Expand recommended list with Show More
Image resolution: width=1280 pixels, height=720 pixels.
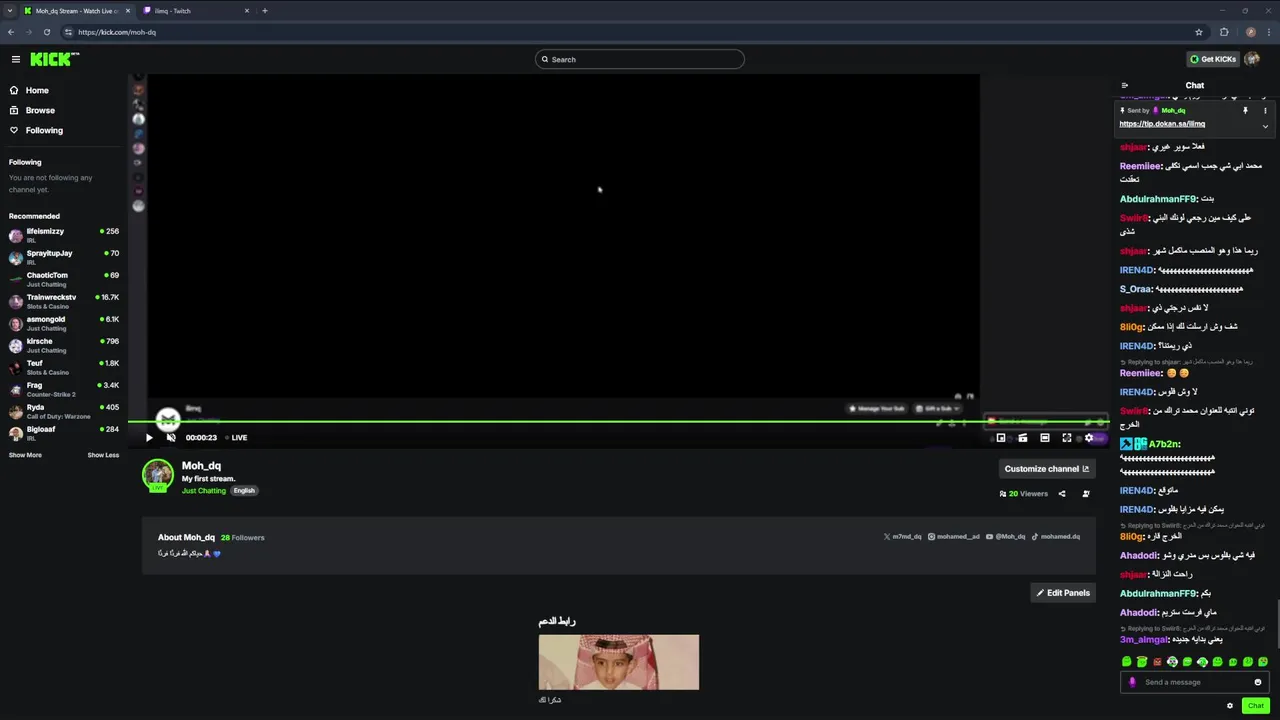tap(25, 455)
